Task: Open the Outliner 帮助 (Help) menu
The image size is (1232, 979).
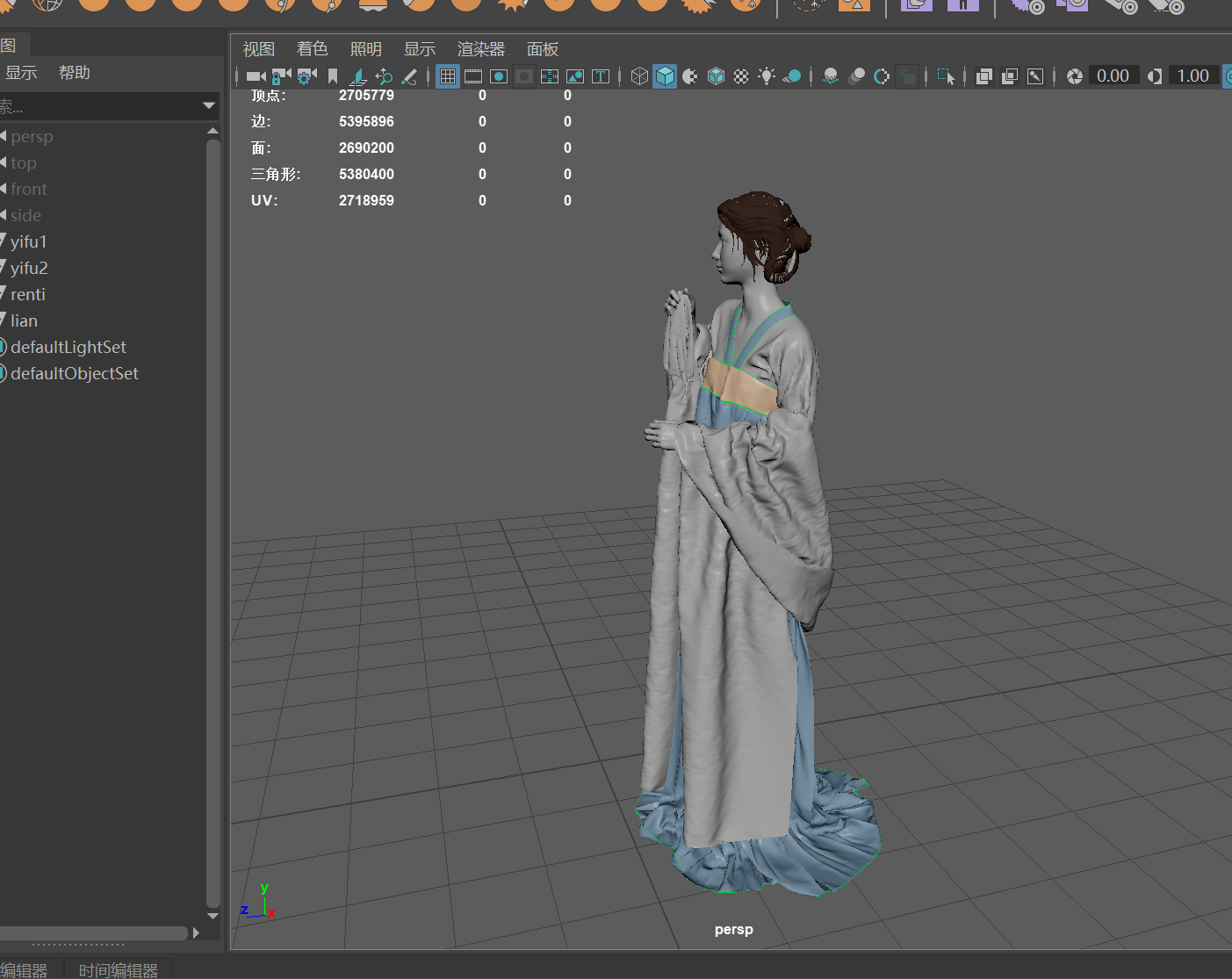Action: [75, 73]
